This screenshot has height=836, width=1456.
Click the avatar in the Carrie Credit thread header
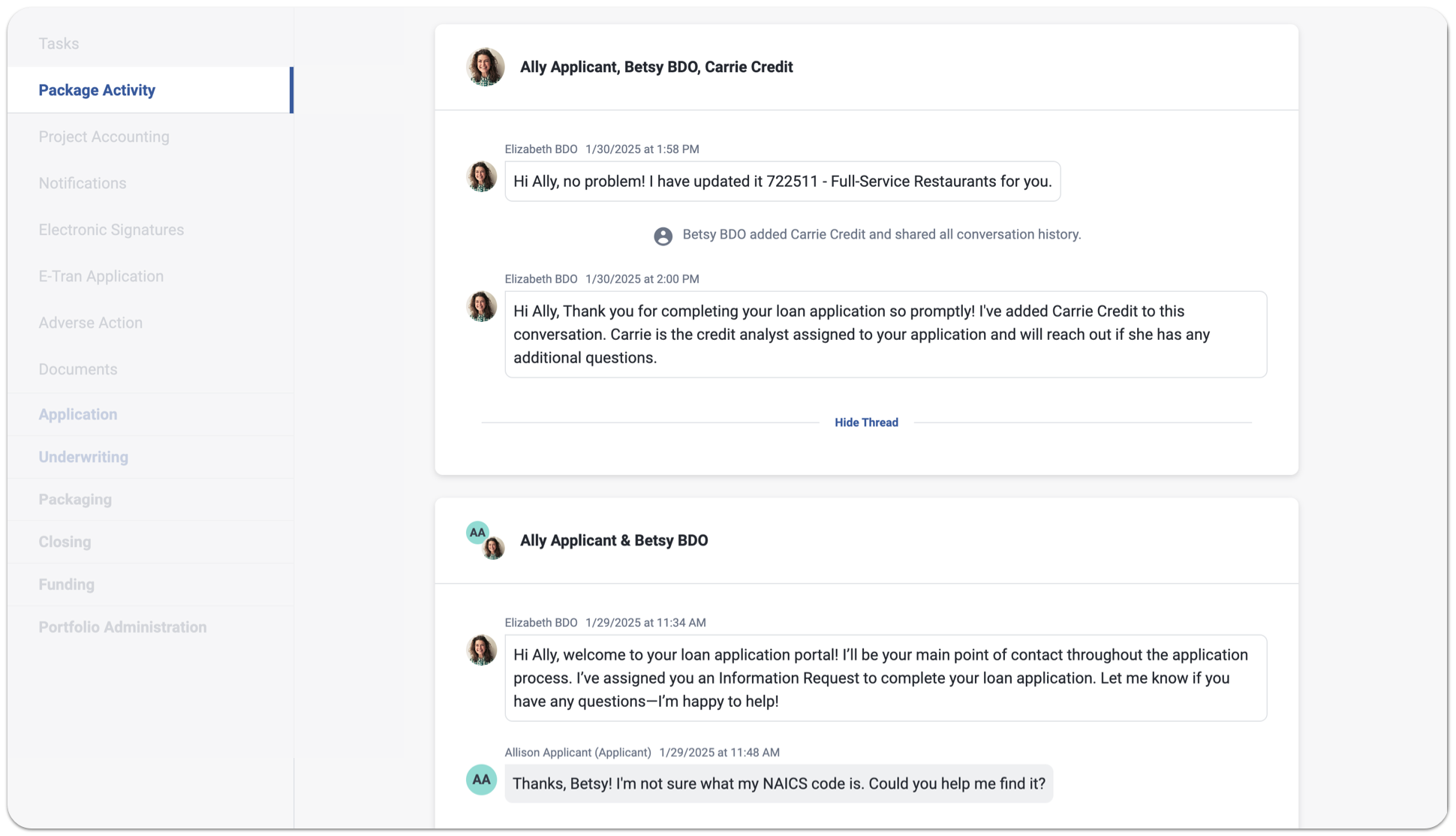(485, 67)
